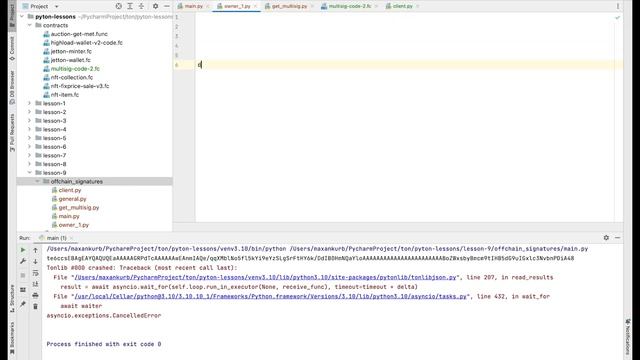Close the main (1) Run tab
This screenshot has height=360, width=640.
point(71,238)
